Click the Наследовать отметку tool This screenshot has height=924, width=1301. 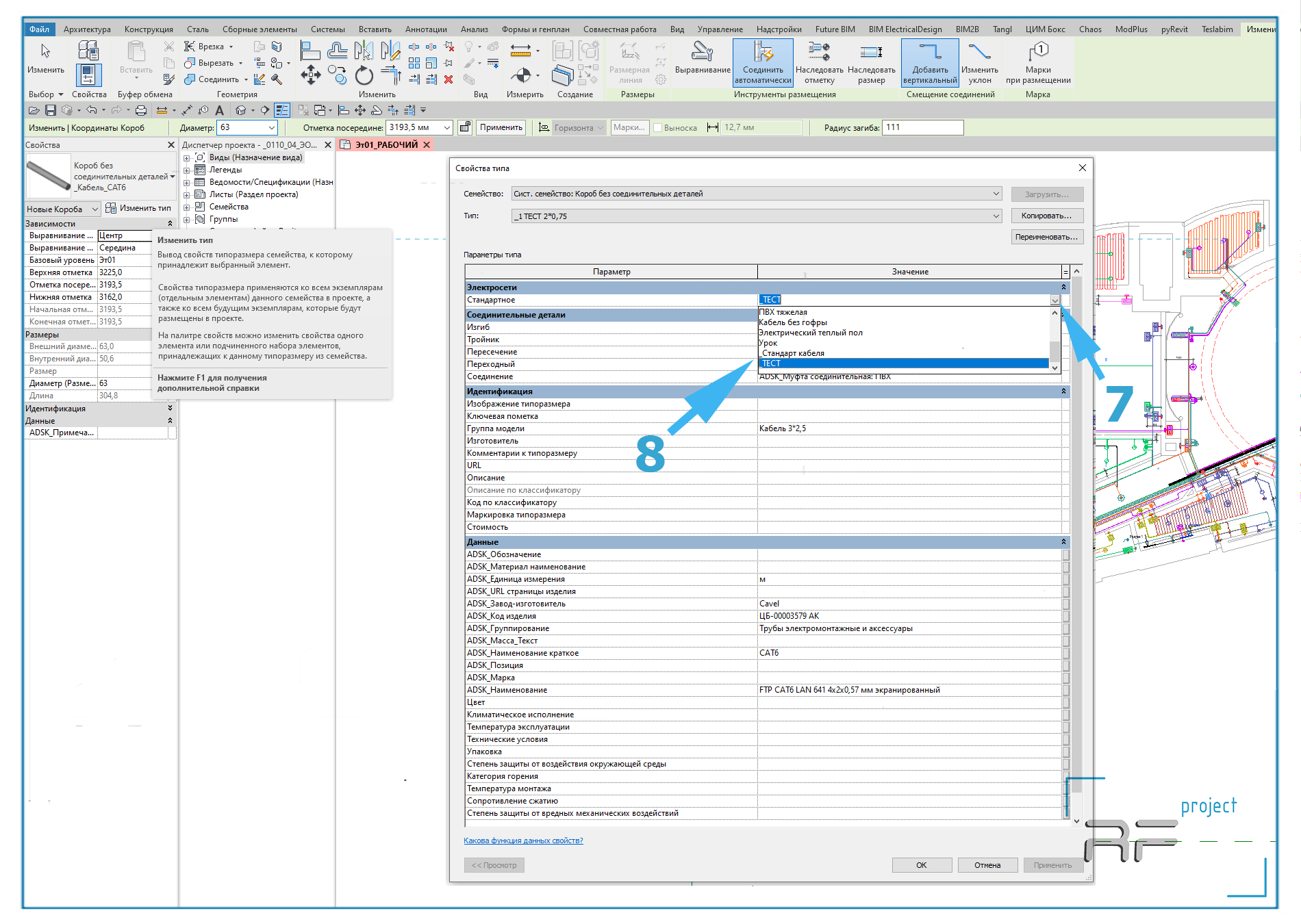click(x=819, y=62)
